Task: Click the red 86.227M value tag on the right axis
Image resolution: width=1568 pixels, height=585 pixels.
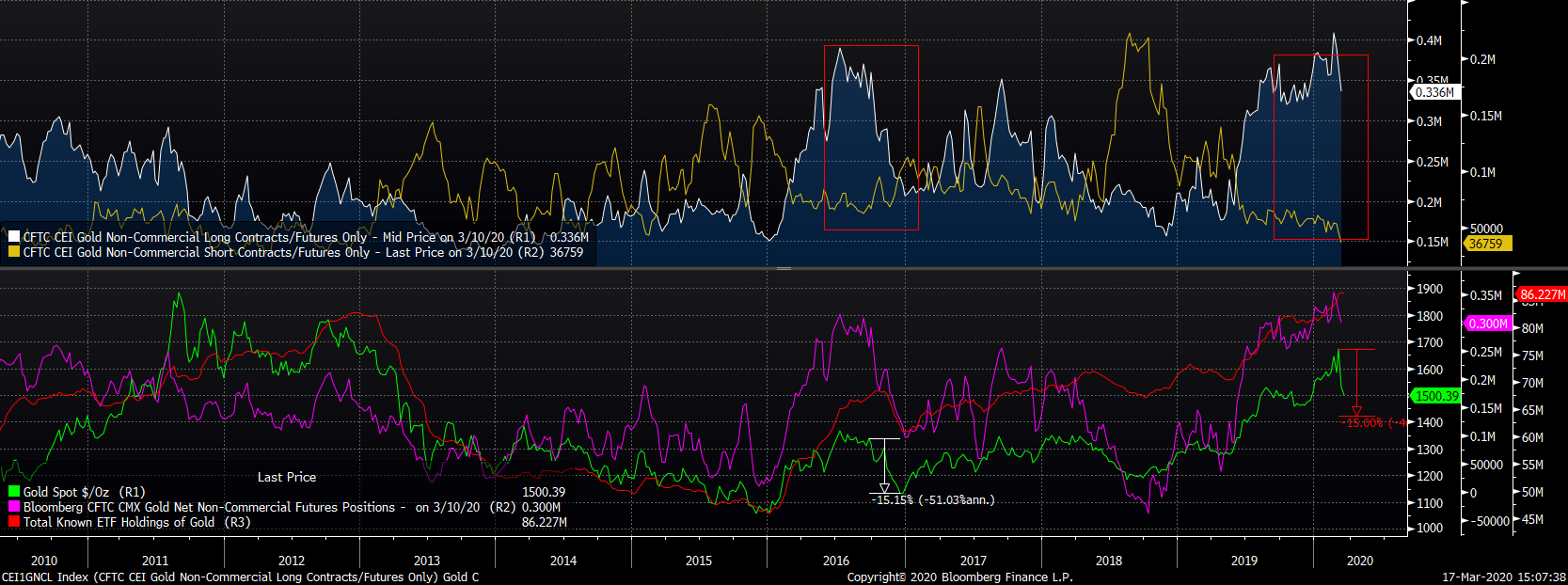Action: point(1543,294)
